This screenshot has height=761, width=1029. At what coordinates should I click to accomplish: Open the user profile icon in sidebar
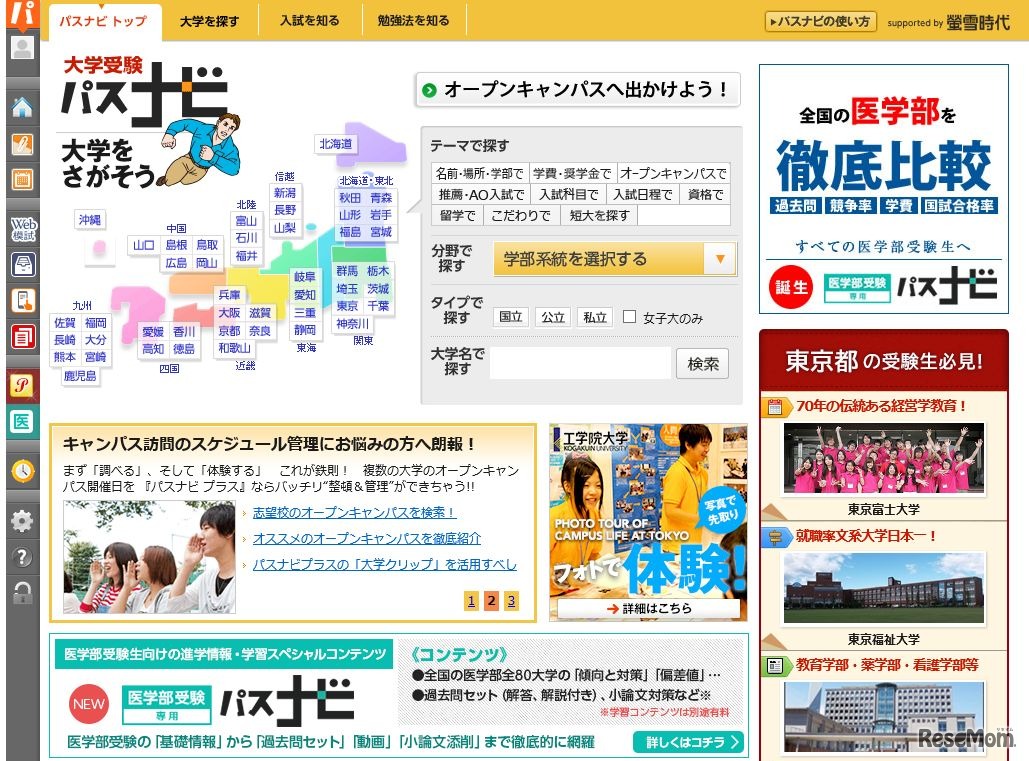tap(23, 48)
